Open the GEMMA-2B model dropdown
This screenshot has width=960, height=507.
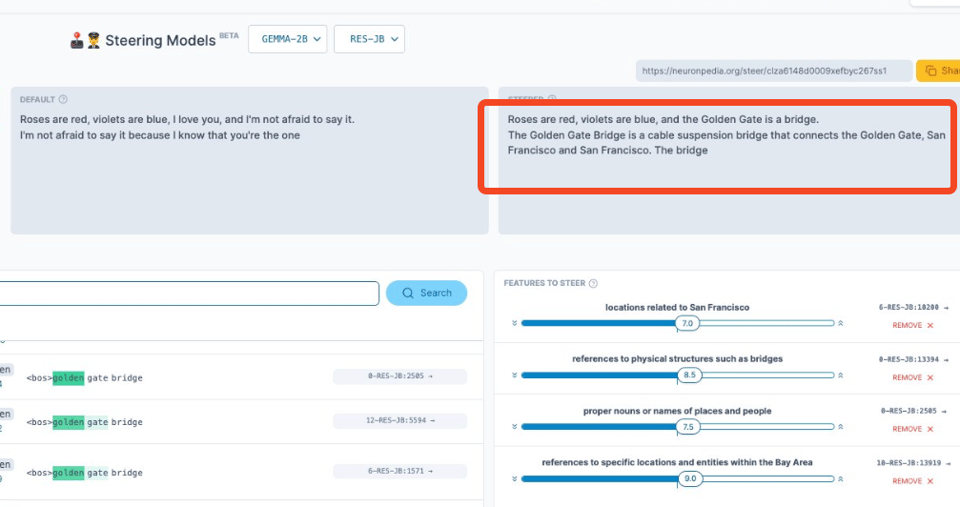(x=287, y=39)
